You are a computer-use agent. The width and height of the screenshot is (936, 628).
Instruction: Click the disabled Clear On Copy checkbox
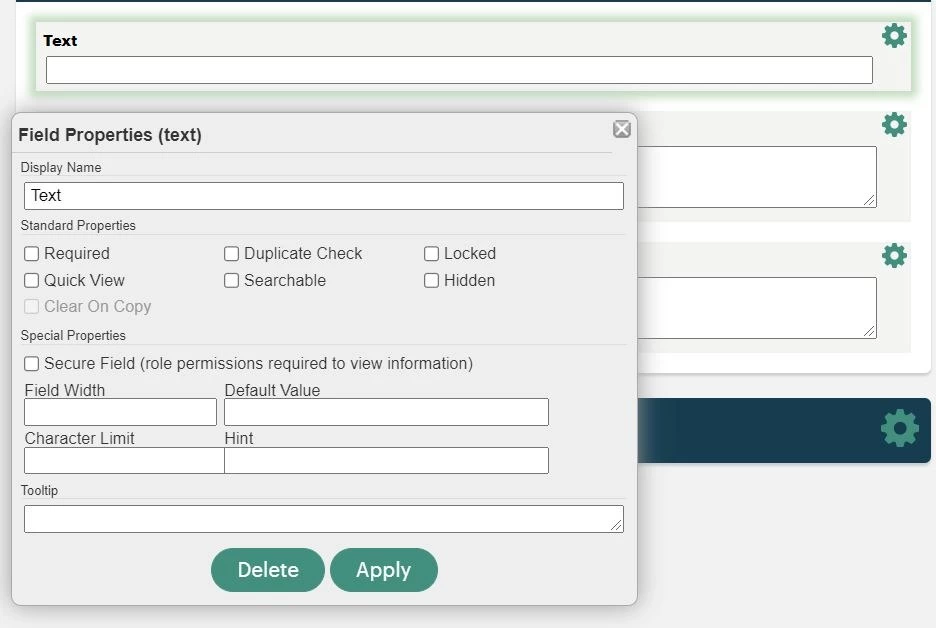coord(32,306)
